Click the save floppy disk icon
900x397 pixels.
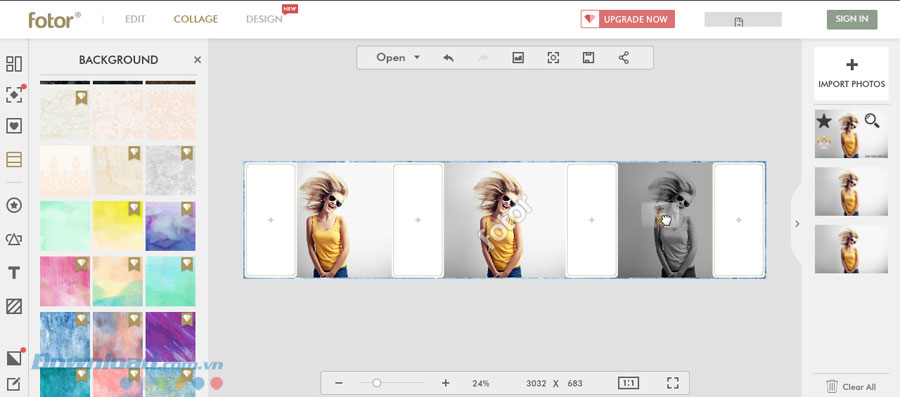coord(588,58)
